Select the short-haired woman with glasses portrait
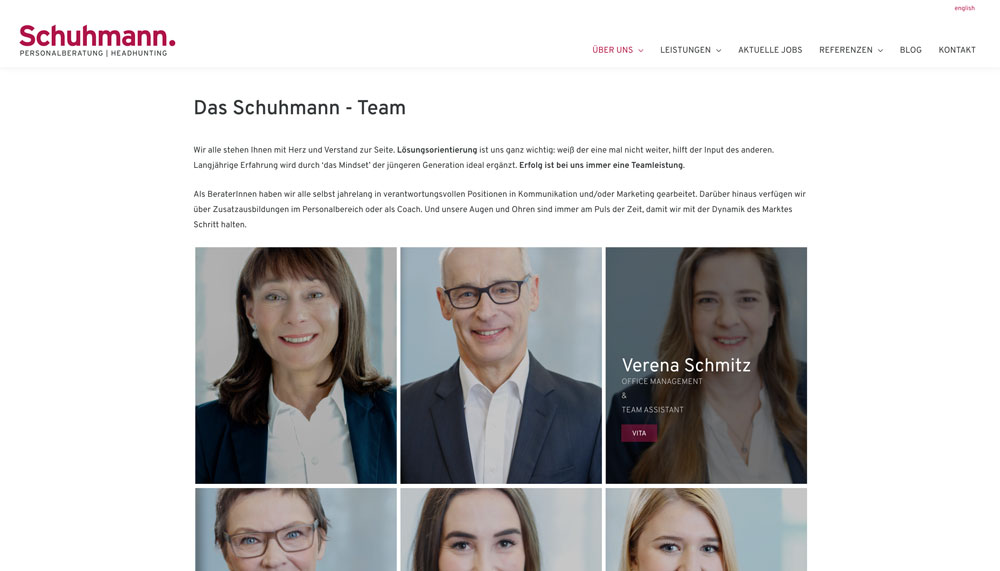Image resolution: width=1000 pixels, height=571 pixels. [x=296, y=530]
